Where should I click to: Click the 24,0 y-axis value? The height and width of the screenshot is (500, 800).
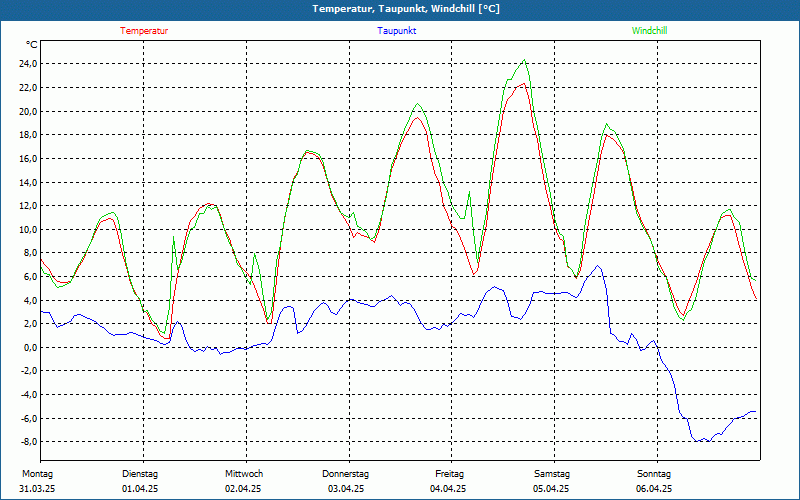(27, 64)
